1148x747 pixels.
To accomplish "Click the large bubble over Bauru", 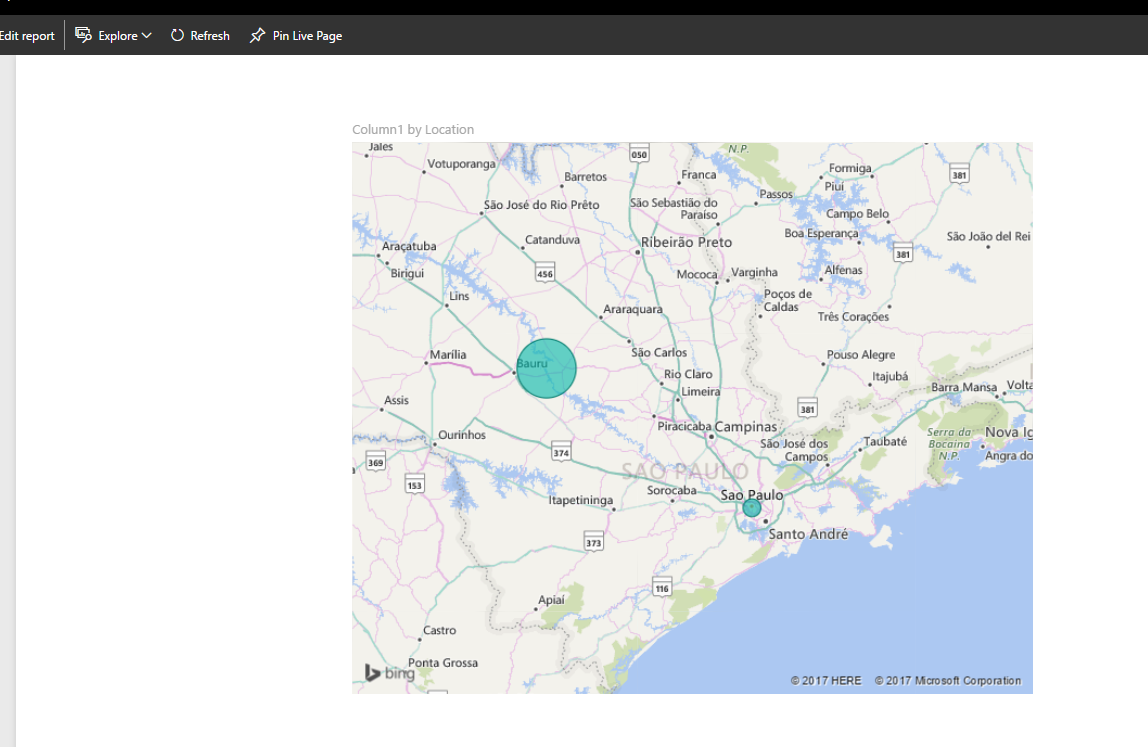I will 546,368.
